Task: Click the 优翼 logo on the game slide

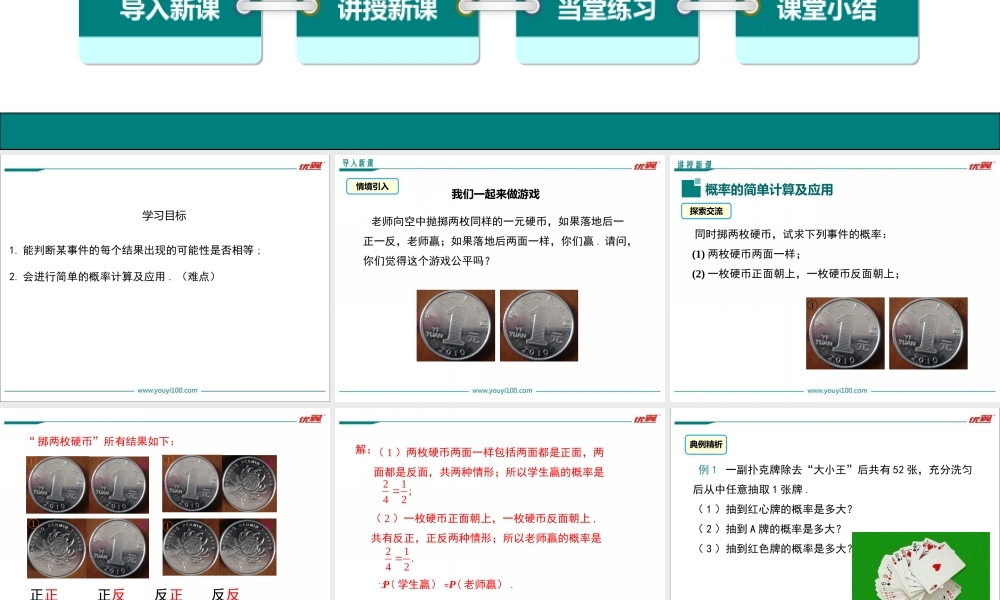Action: pos(645,166)
